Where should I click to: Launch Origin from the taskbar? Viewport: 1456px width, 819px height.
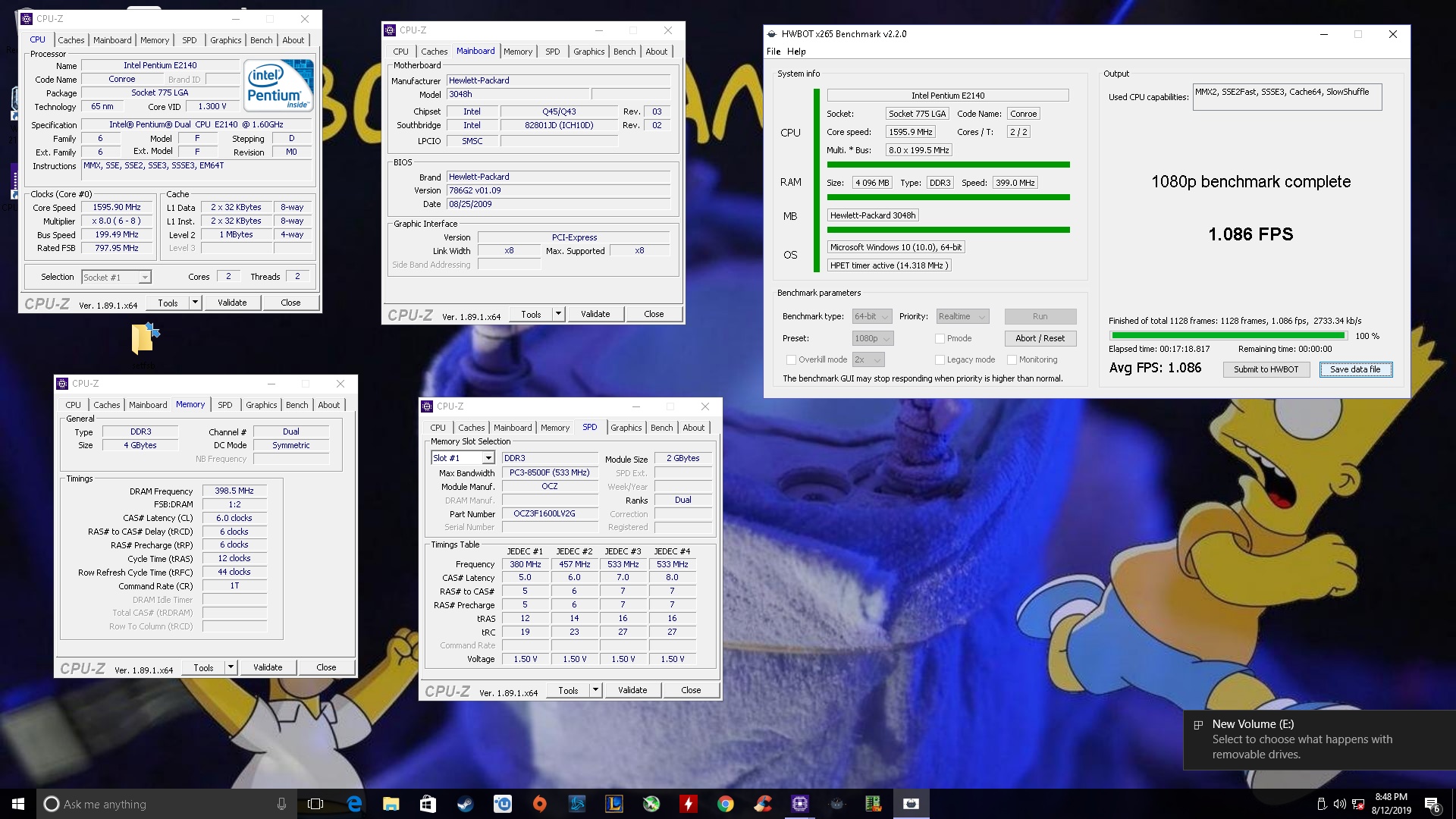(x=539, y=804)
